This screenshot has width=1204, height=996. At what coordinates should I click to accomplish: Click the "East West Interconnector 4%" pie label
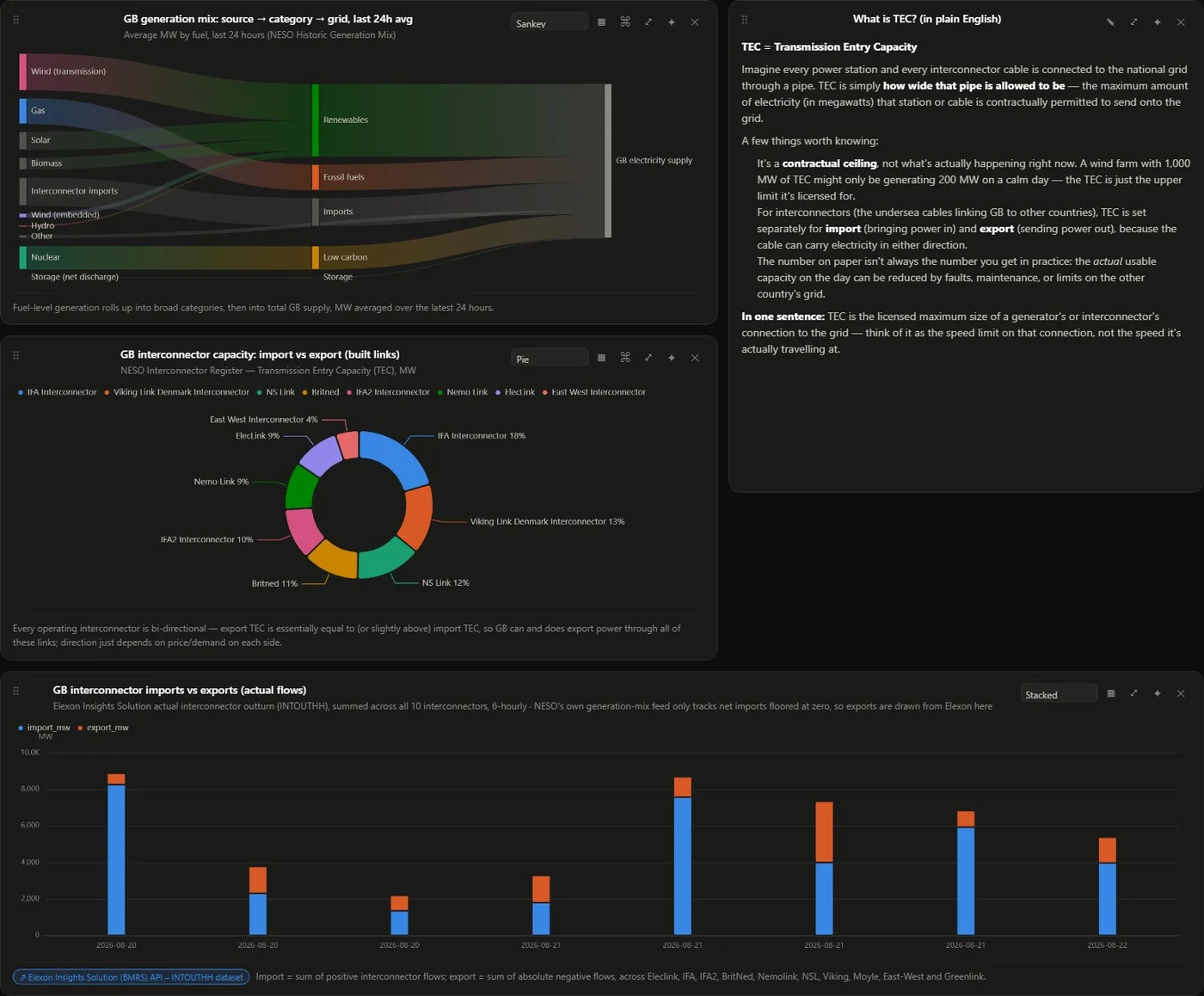pyautogui.click(x=263, y=420)
